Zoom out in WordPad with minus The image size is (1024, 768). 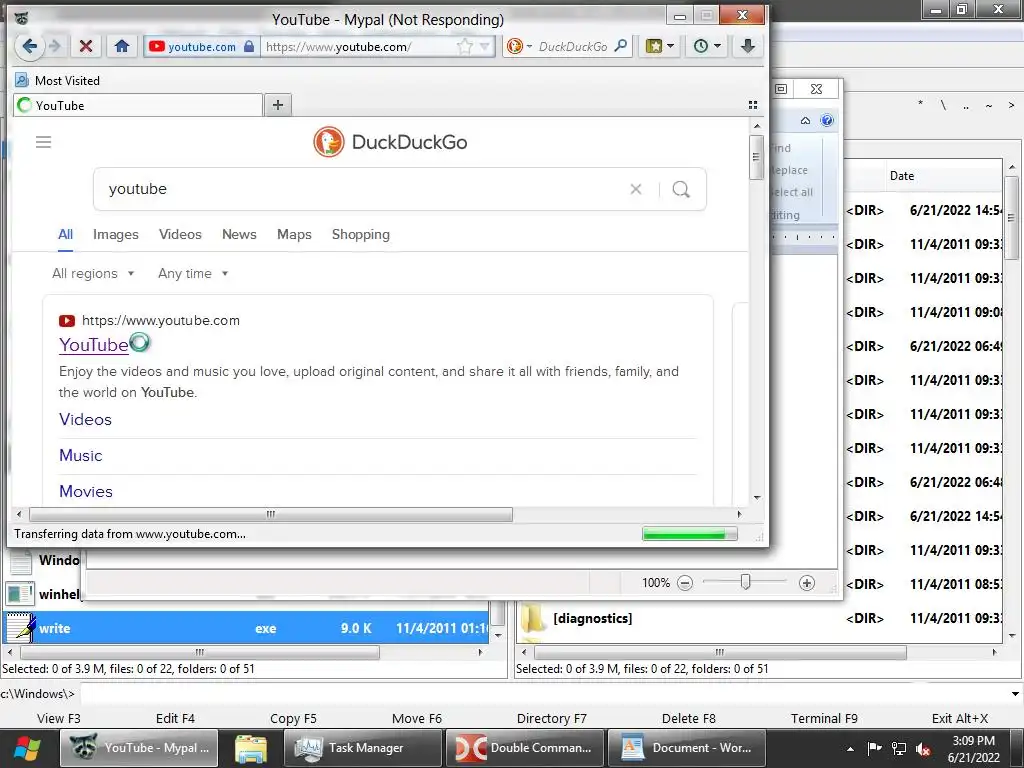tap(684, 583)
